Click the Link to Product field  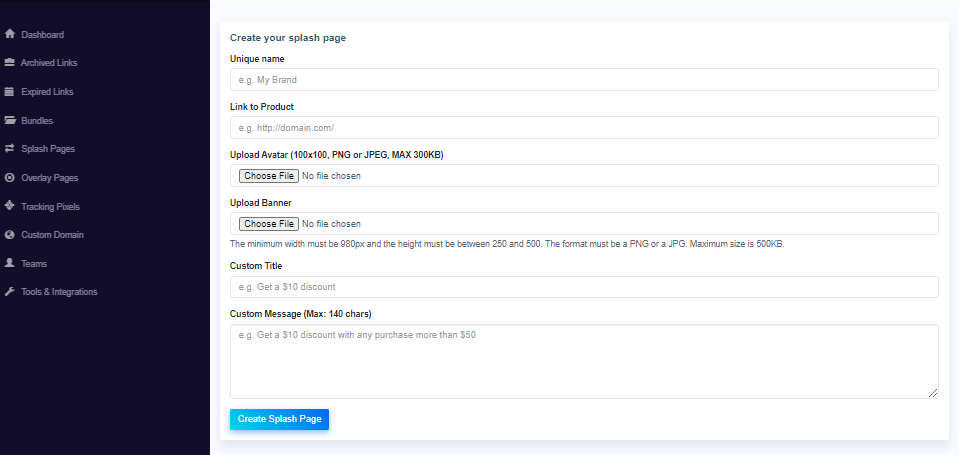click(584, 128)
